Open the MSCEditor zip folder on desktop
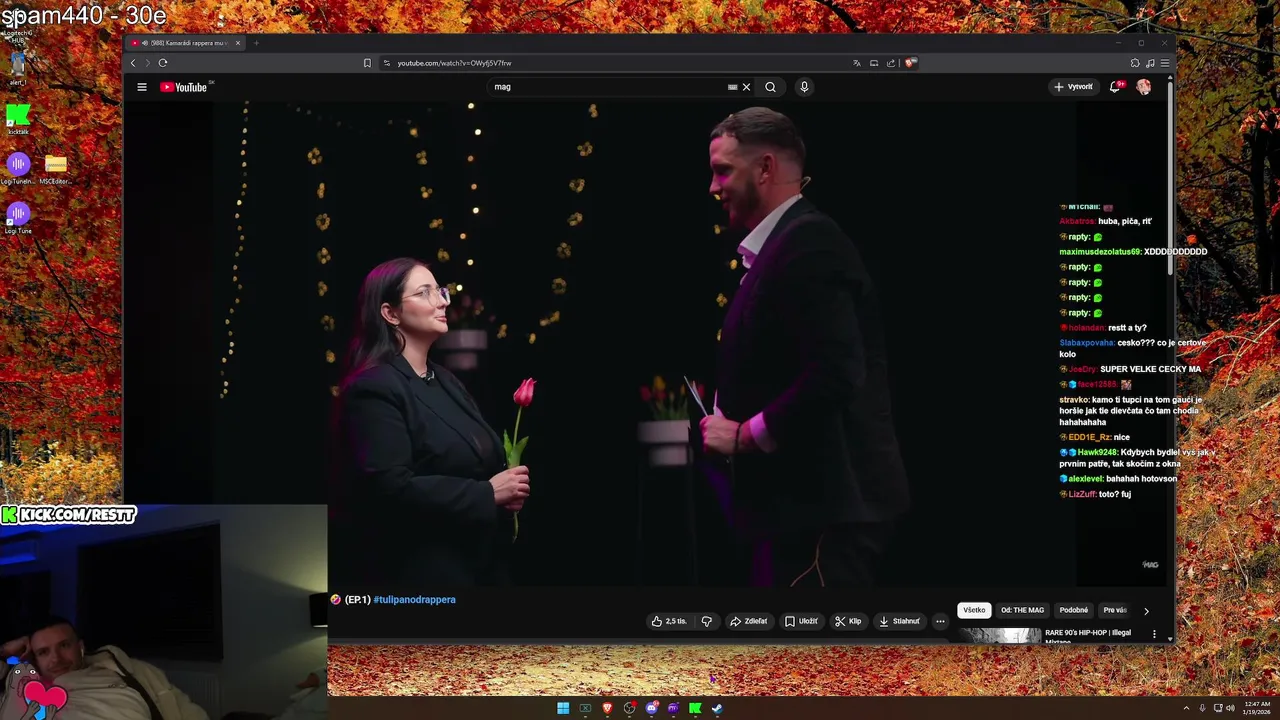The image size is (1280, 720). (56, 168)
